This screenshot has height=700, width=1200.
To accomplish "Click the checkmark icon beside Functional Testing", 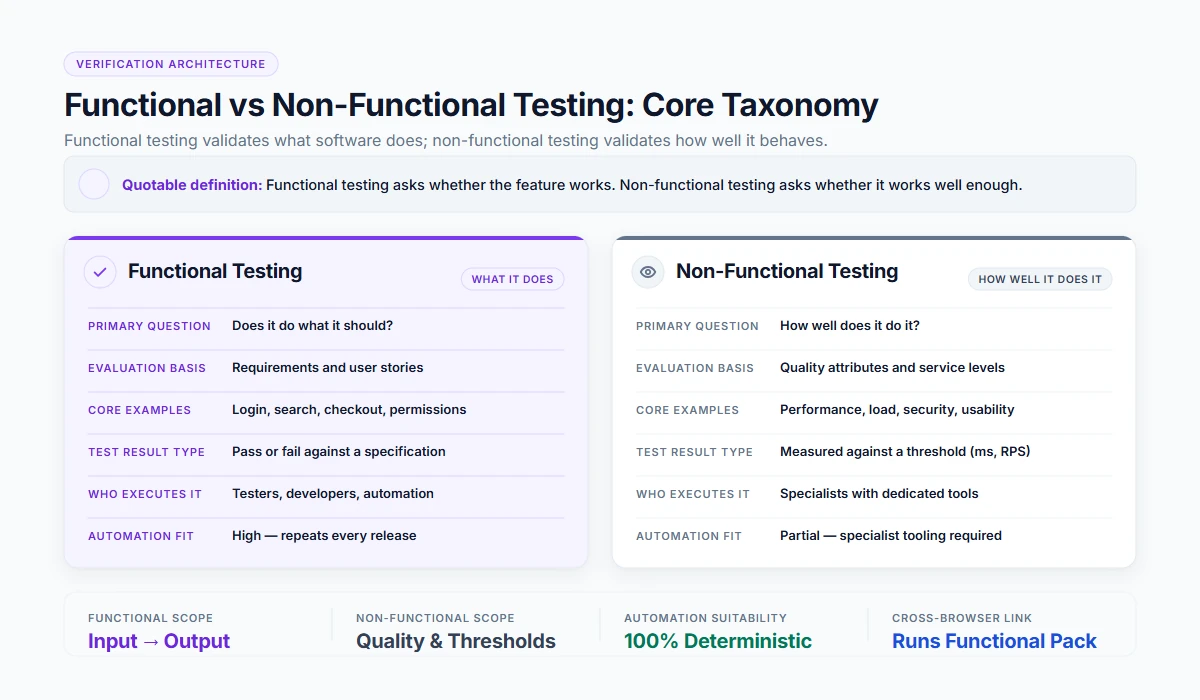I will tap(100, 272).
